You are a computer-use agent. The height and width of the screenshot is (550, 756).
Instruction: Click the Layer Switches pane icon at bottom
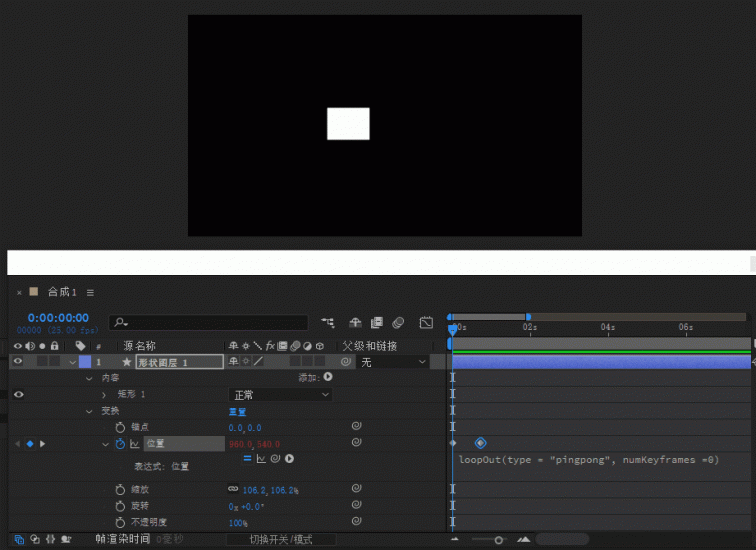19,539
